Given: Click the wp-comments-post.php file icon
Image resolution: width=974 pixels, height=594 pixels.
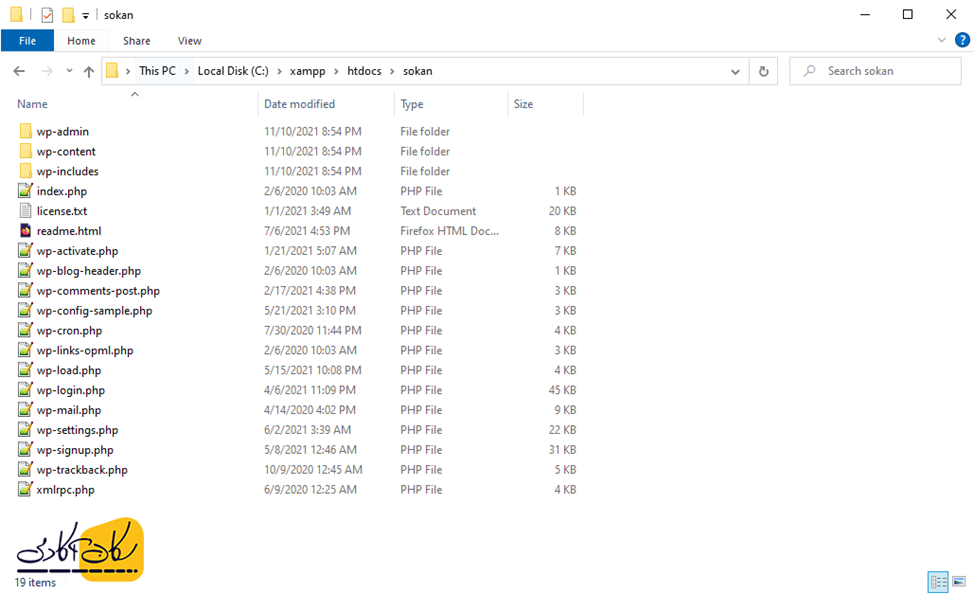Looking at the screenshot, I should (x=25, y=290).
